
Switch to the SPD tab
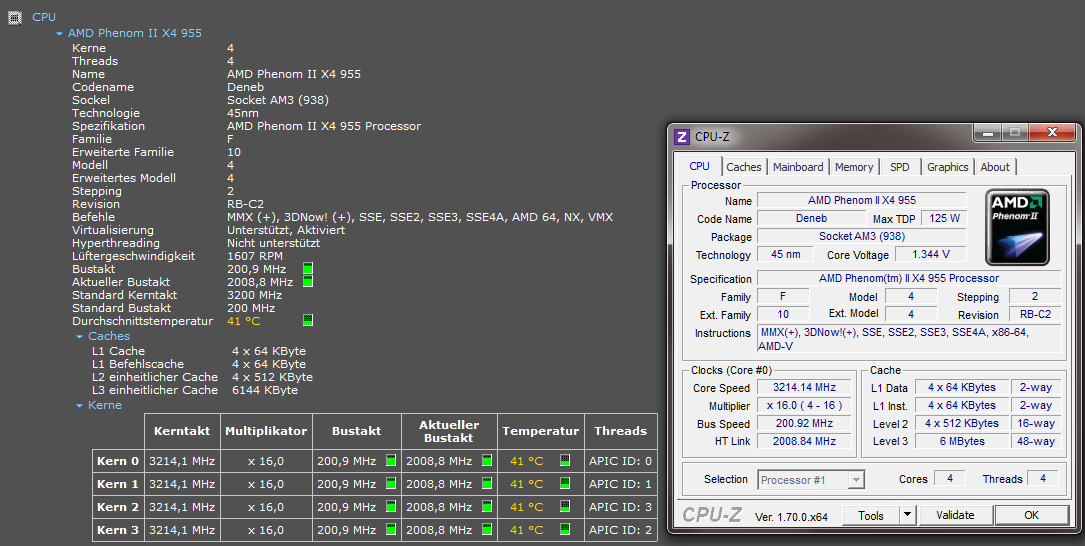point(900,167)
